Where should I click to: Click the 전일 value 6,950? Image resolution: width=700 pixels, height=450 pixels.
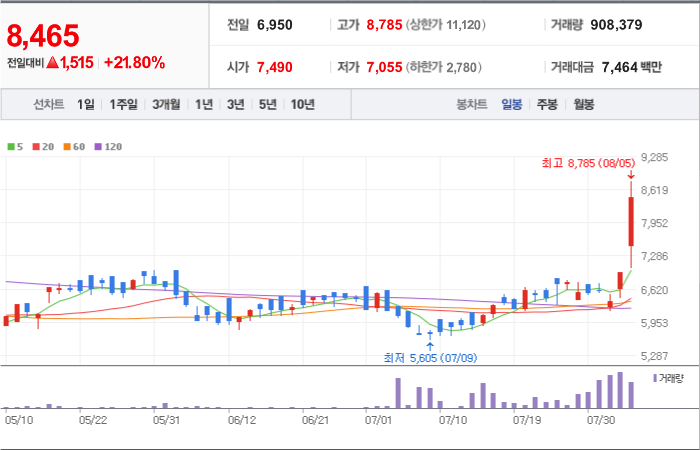click(275, 25)
